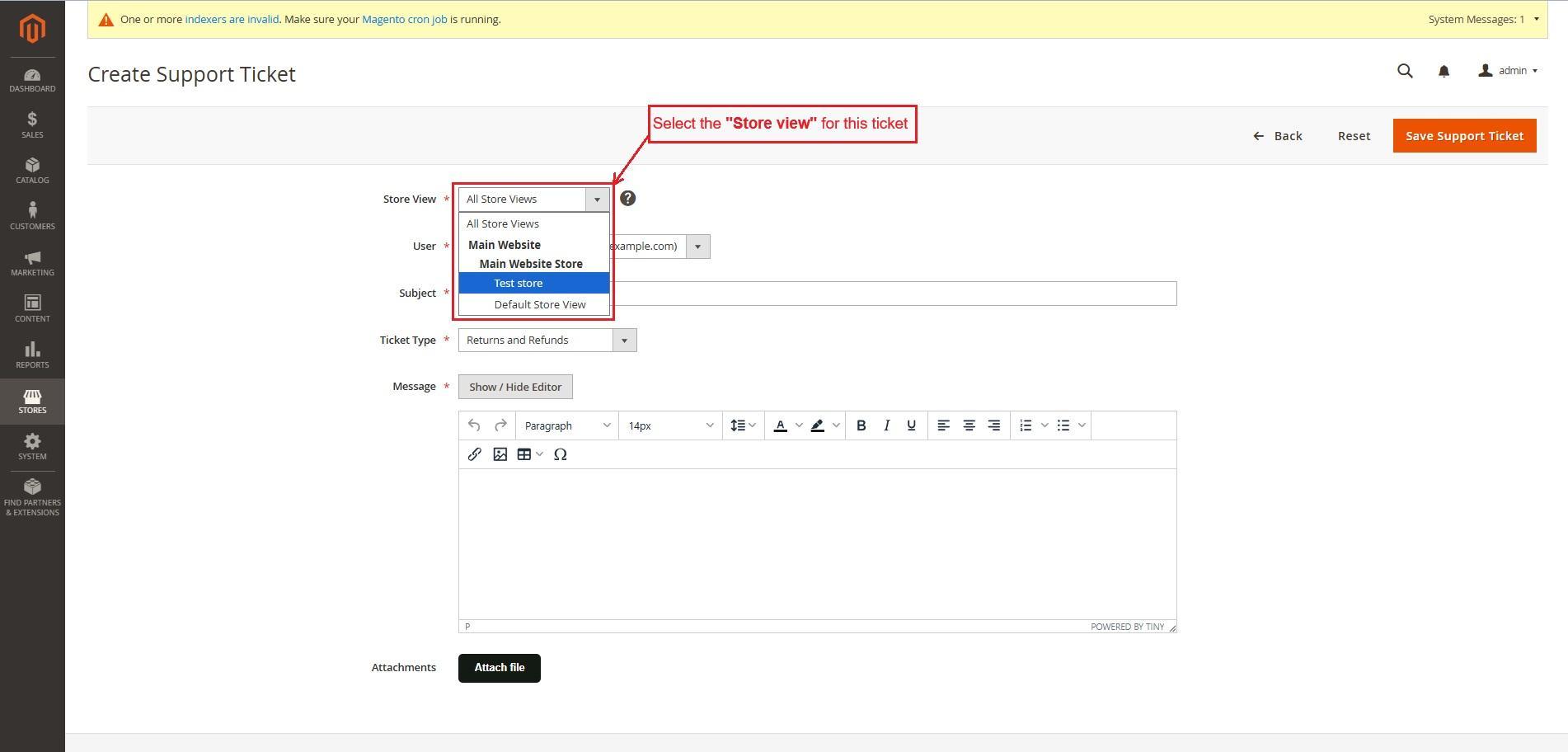Open the line height menu

744,425
